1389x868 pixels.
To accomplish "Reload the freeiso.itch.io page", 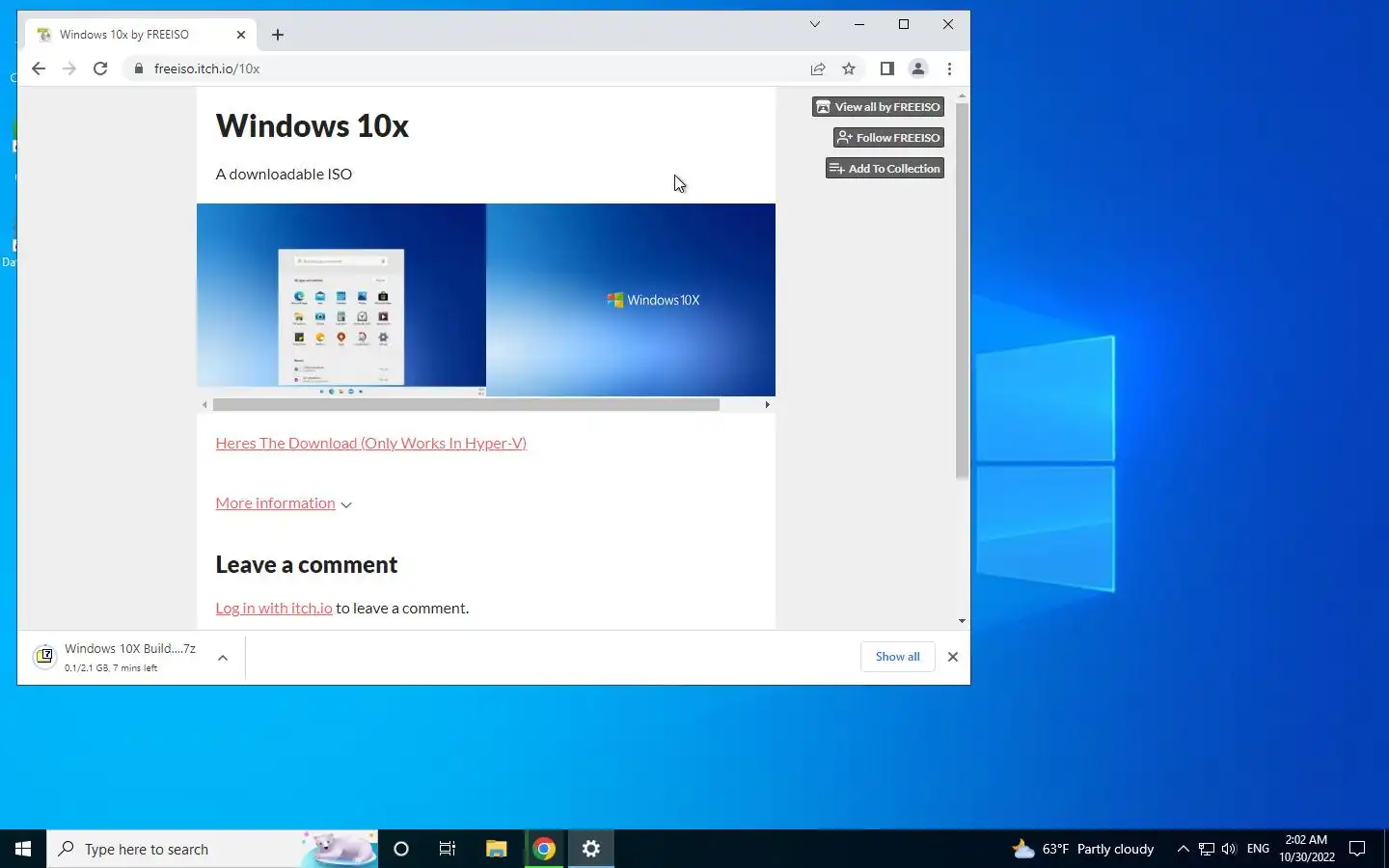I will tap(100, 68).
